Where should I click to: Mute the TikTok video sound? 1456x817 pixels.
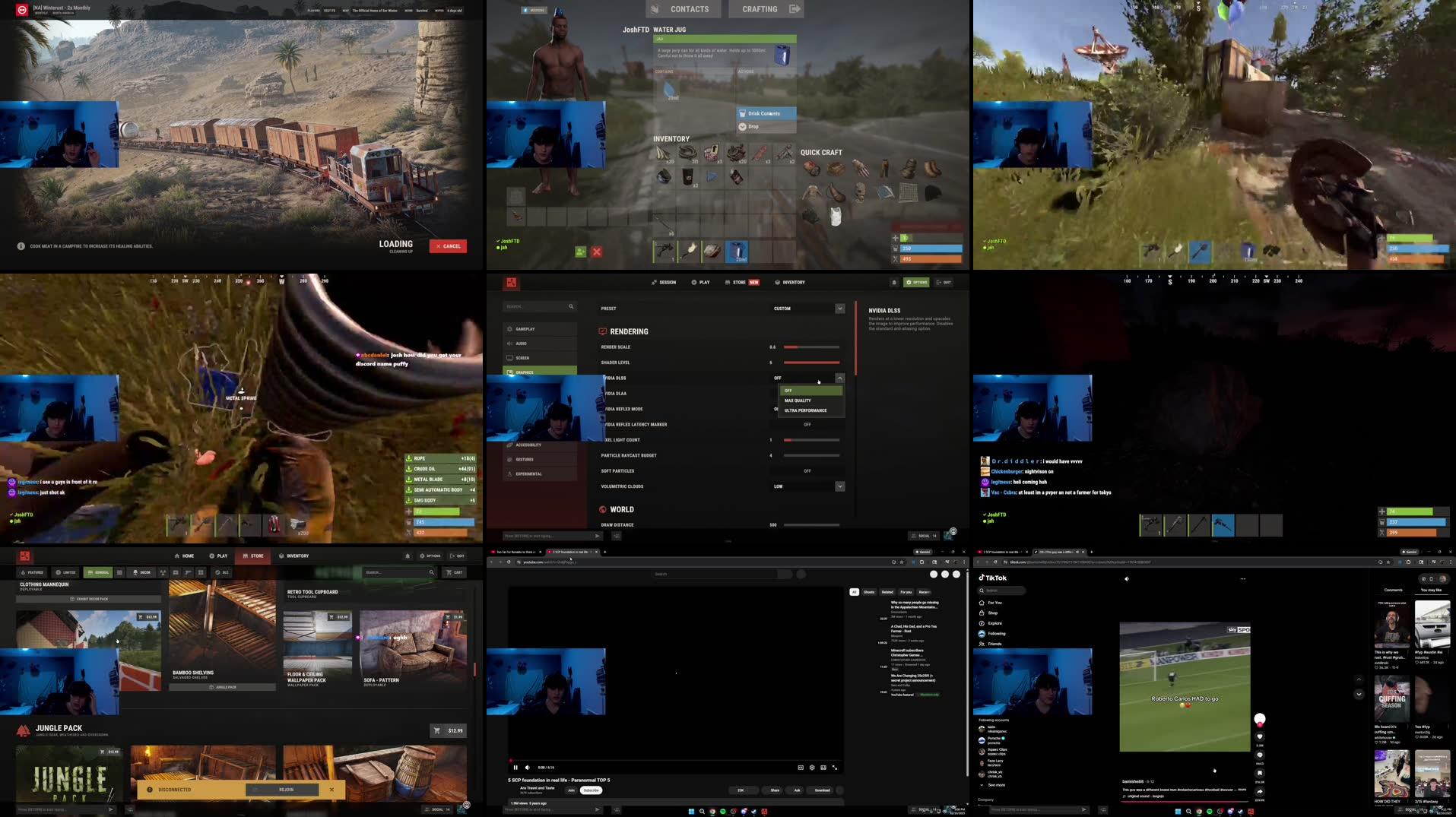pos(1128,578)
